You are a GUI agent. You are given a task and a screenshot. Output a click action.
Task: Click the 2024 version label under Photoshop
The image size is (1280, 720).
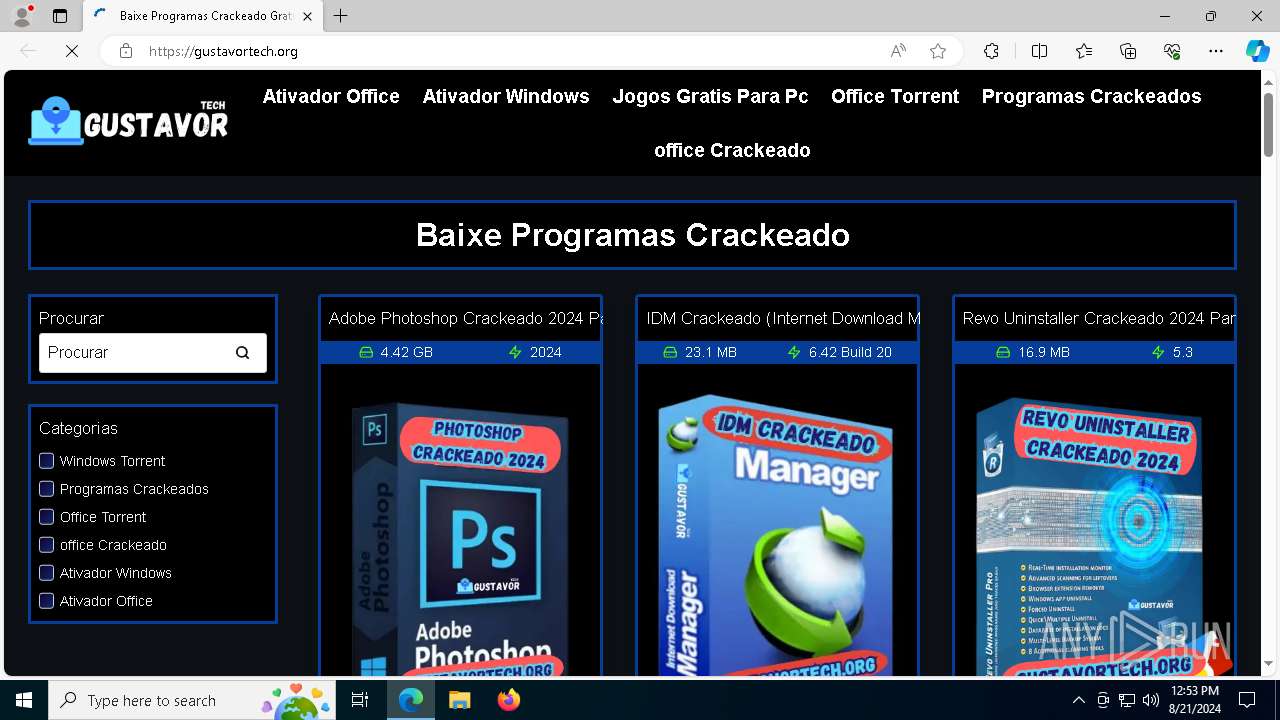pos(546,352)
